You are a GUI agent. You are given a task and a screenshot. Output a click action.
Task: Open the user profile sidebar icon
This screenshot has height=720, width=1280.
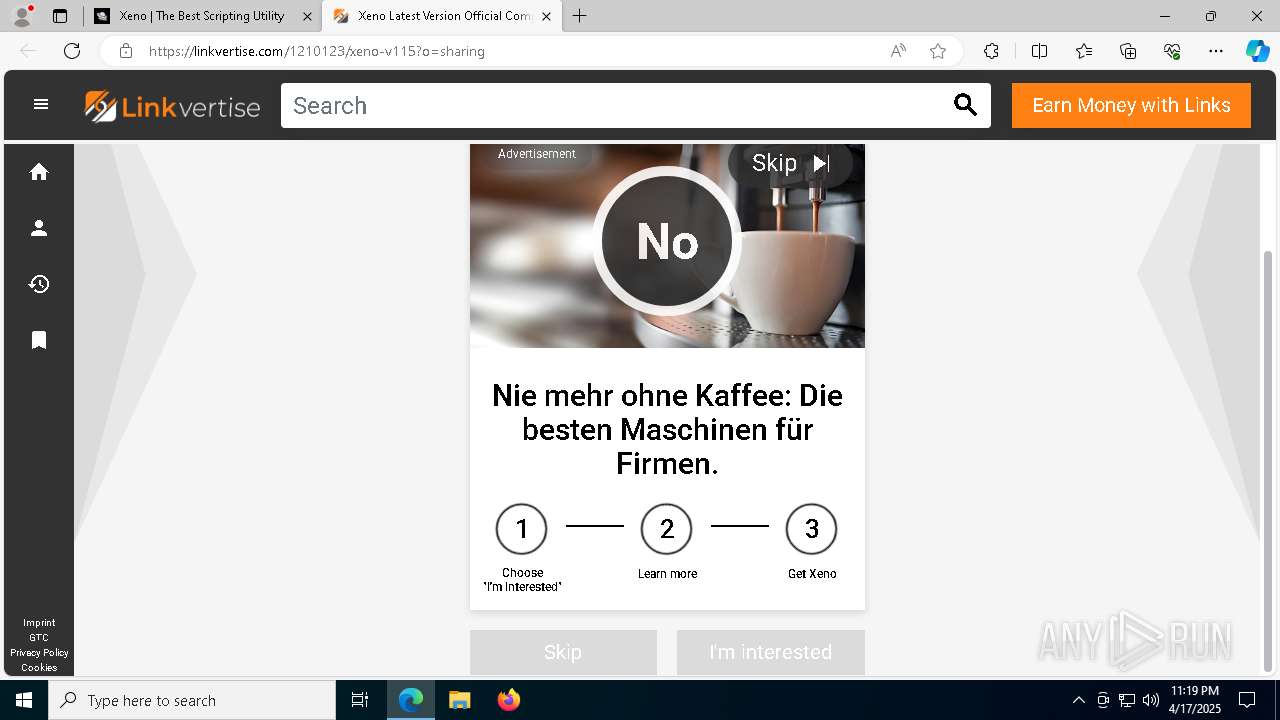tap(39, 228)
